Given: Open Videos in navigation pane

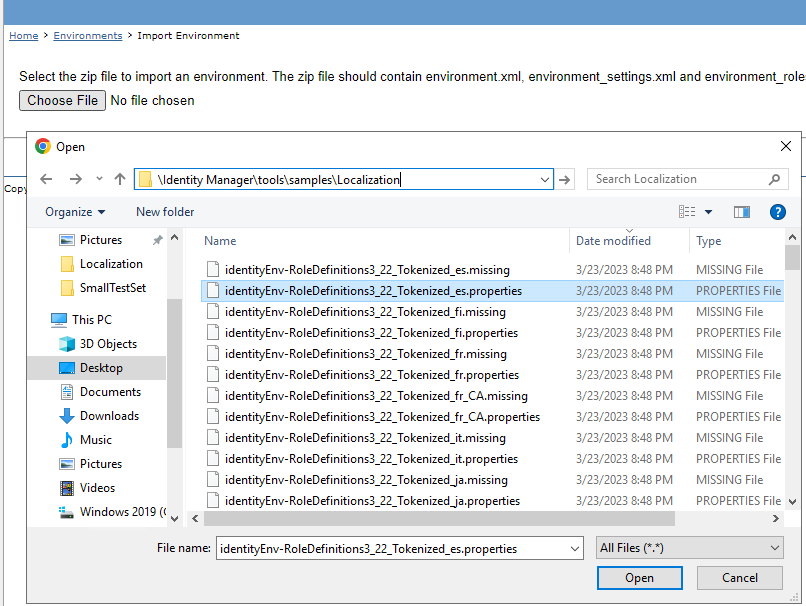Looking at the screenshot, I should (97, 488).
